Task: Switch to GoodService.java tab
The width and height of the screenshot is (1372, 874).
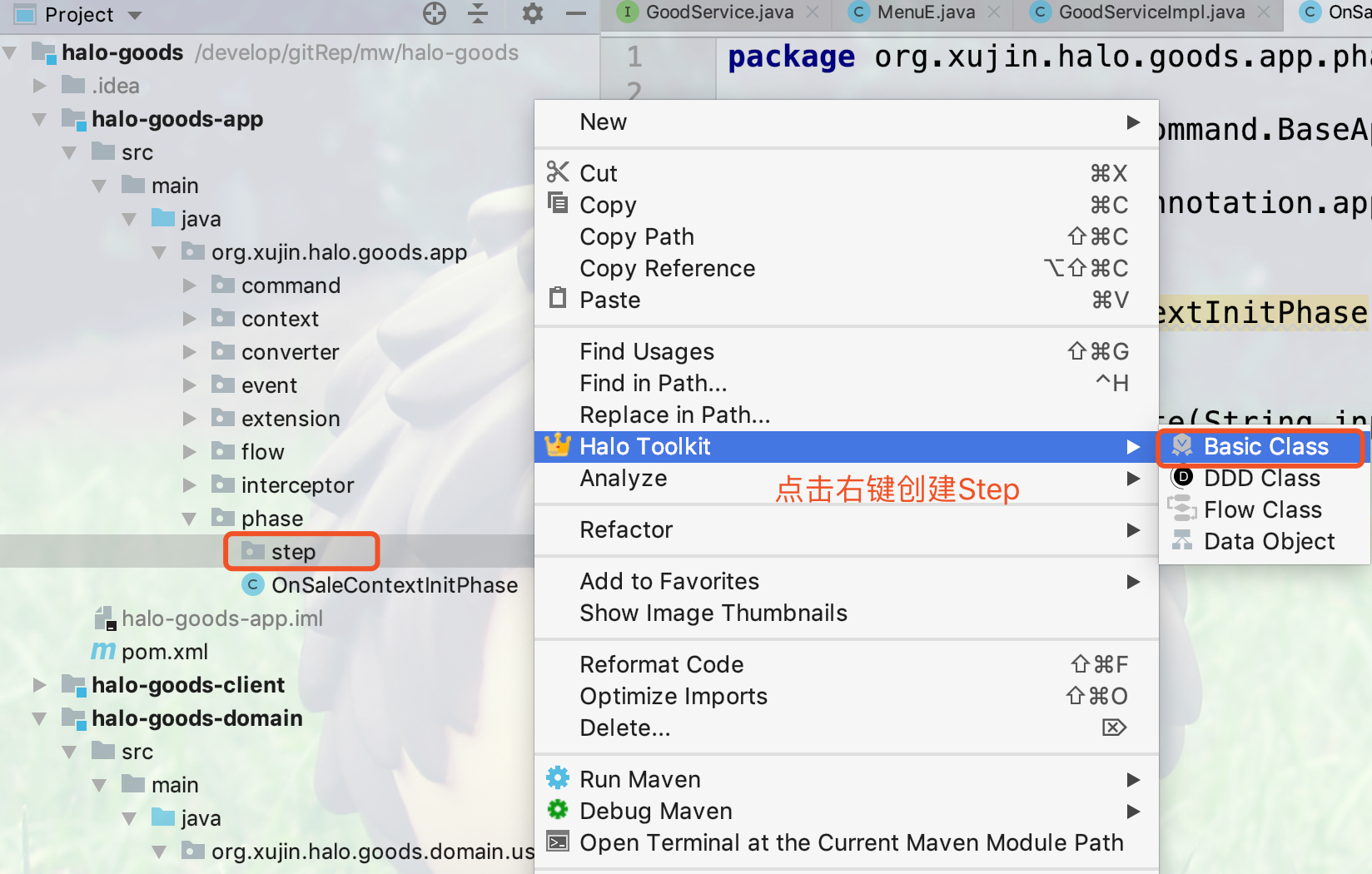Action: (x=719, y=12)
